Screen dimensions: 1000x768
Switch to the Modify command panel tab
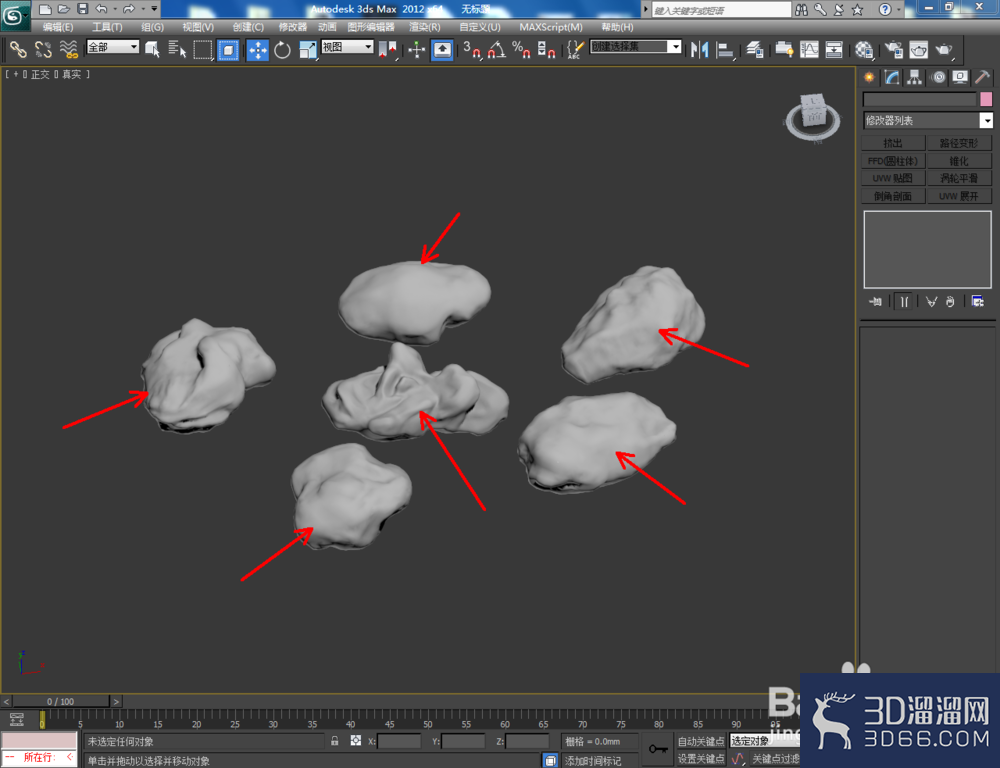pyautogui.click(x=892, y=77)
